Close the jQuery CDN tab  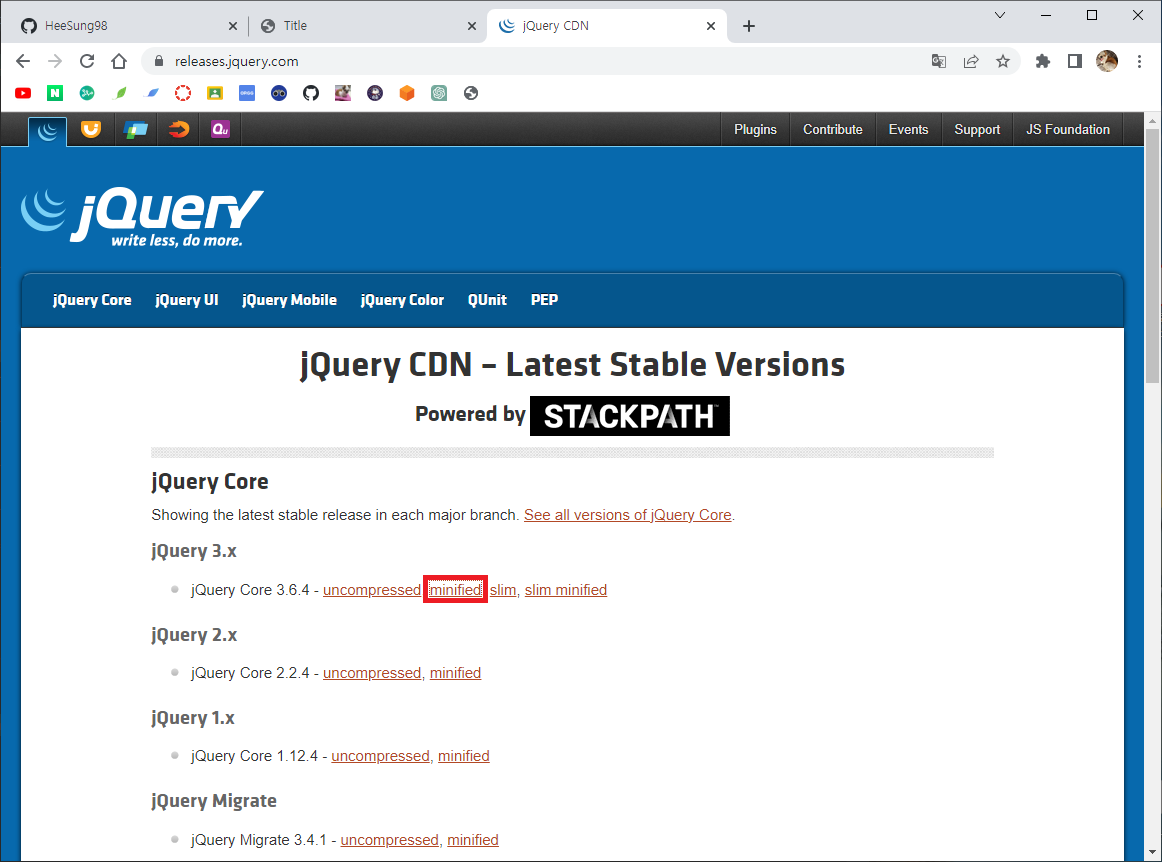(711, 26)
